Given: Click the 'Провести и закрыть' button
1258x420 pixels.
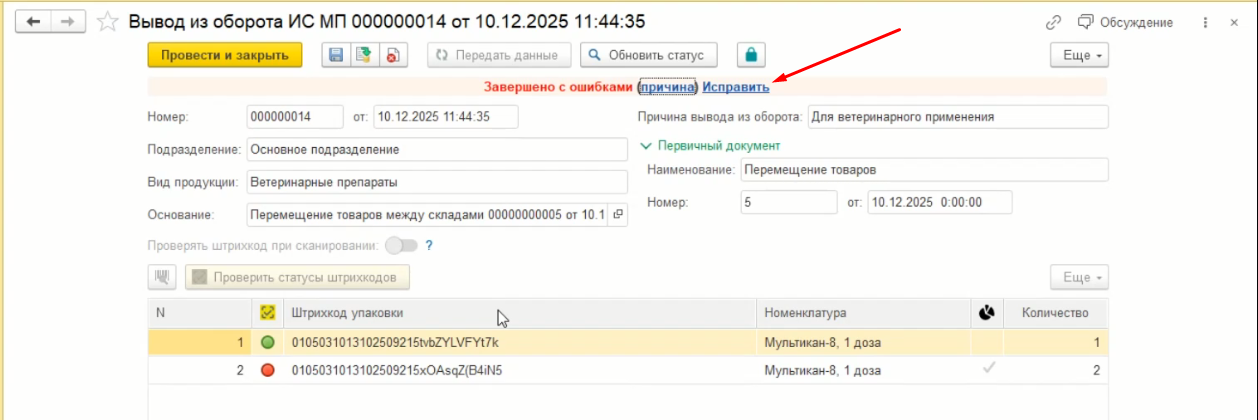Looking at the screenshot, I should click(x=225, y=55).
